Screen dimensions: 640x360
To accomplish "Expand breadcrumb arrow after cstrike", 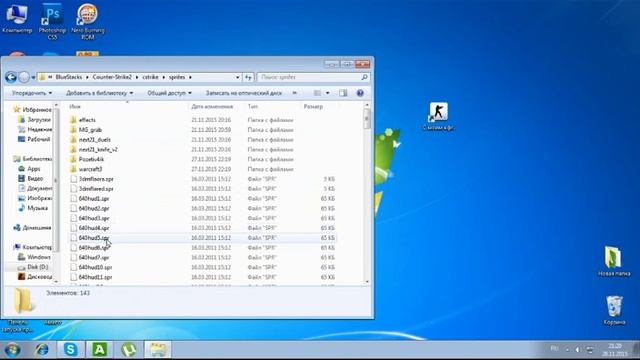I will 164,77.
